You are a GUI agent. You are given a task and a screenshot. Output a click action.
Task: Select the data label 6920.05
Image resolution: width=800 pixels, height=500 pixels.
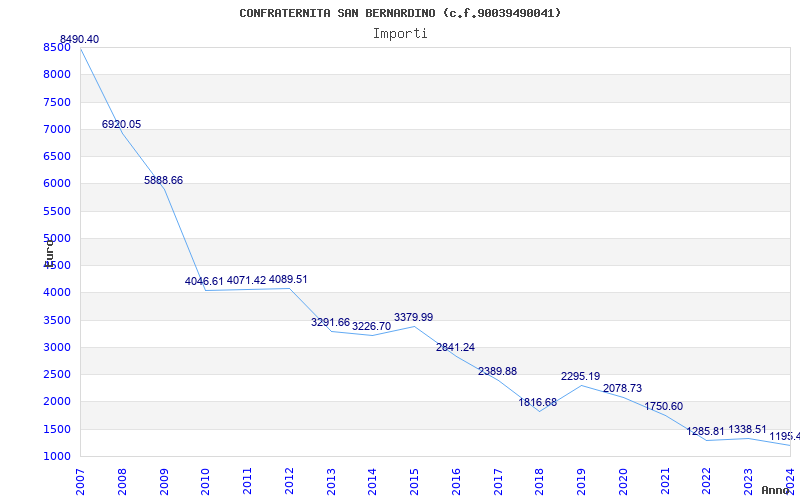pos(121,124)
